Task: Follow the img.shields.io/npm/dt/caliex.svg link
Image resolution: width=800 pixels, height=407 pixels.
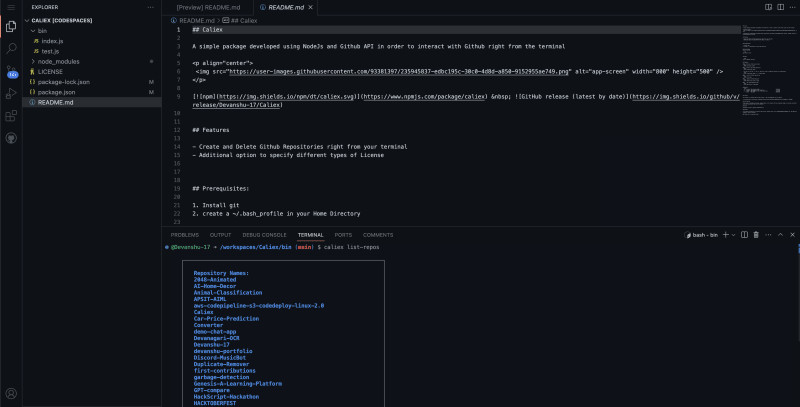Action: pos(286,96)
